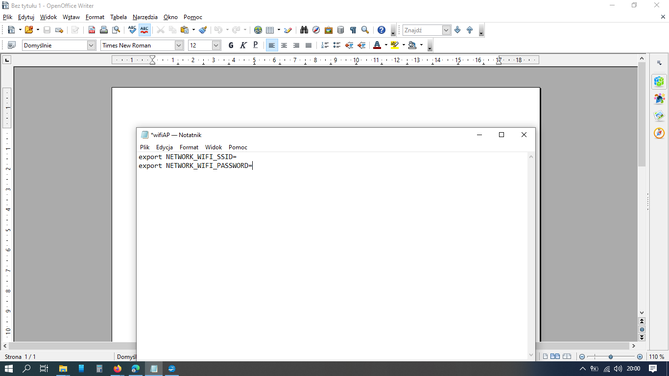
Task: Open the Gallery icon in toolbar
Action: [329, 30]
